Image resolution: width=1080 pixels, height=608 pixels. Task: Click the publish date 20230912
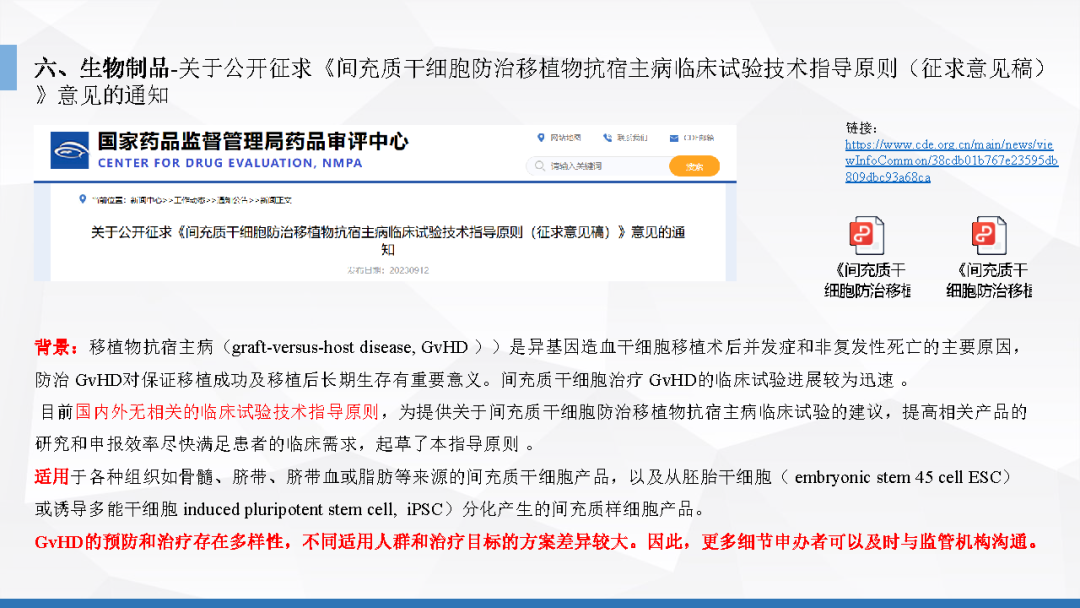(x=388, y=271)
